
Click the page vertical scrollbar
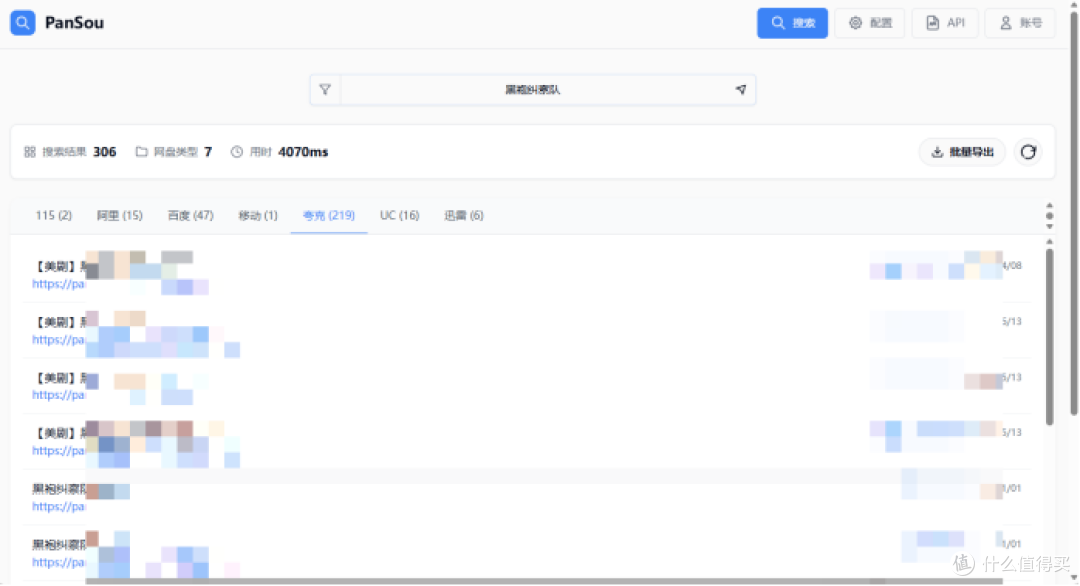click(x=1074, y=213)
